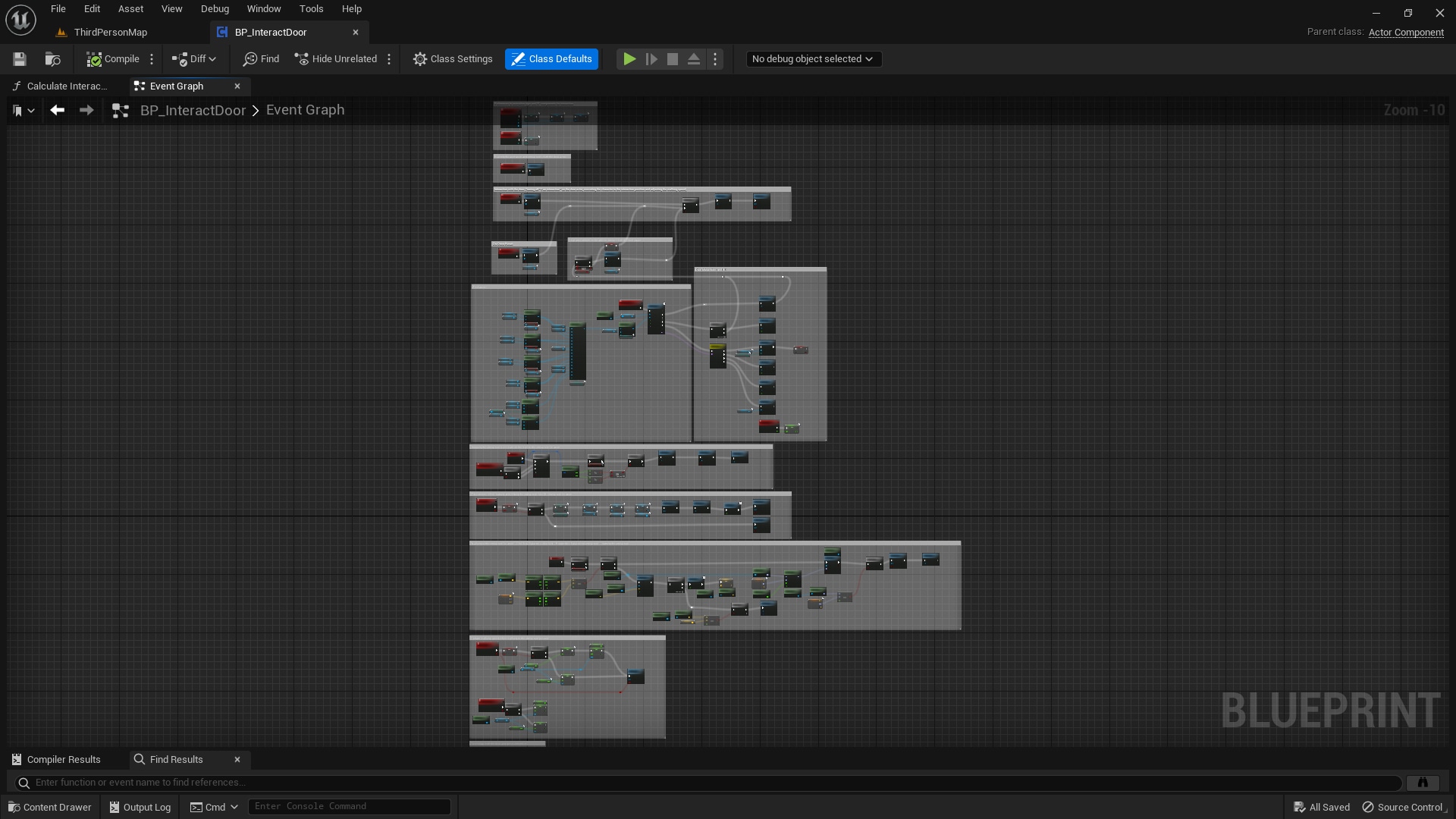Enable the Class Defaults view
This screenshot has width=1456, height=819.
click(x=551, y=58)
